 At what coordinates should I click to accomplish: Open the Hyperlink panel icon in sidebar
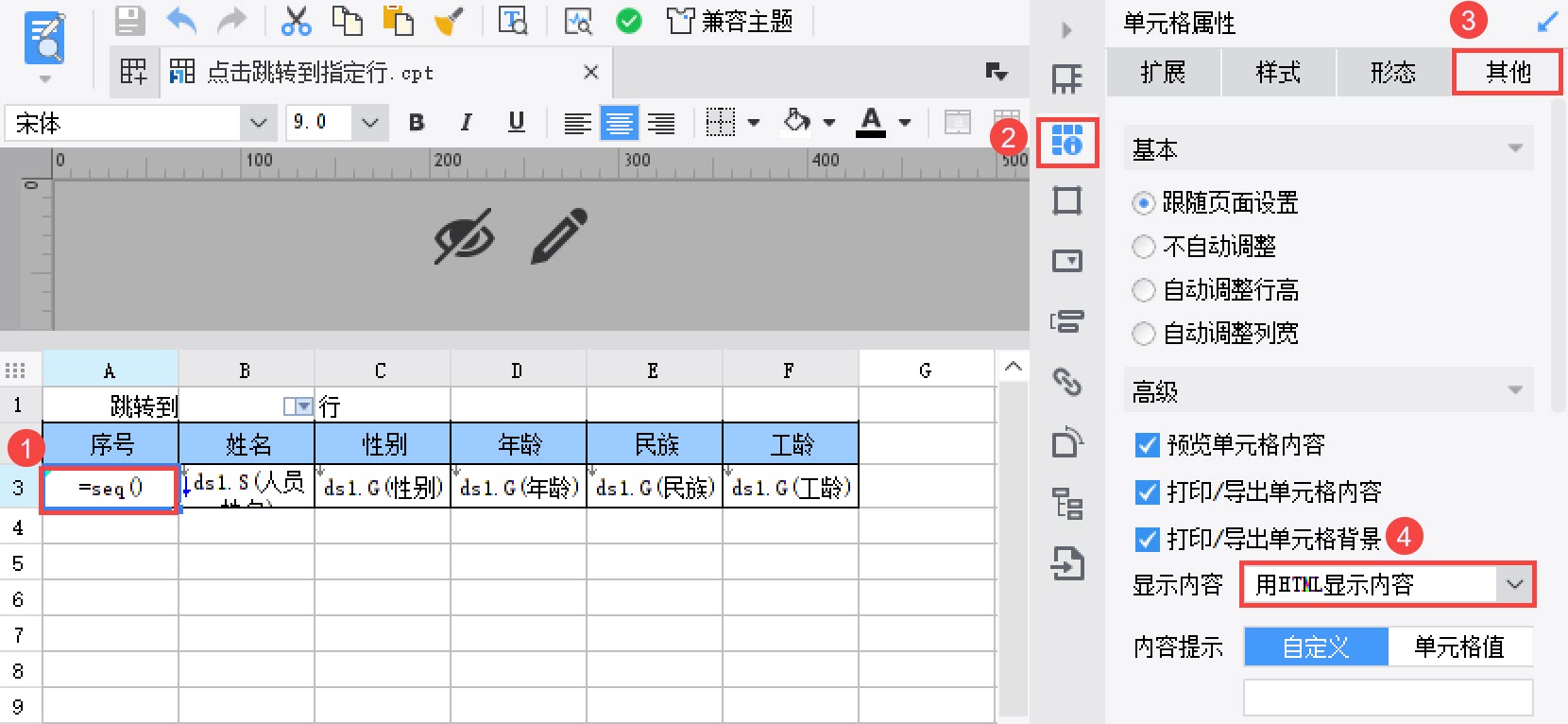[1067, 382]
